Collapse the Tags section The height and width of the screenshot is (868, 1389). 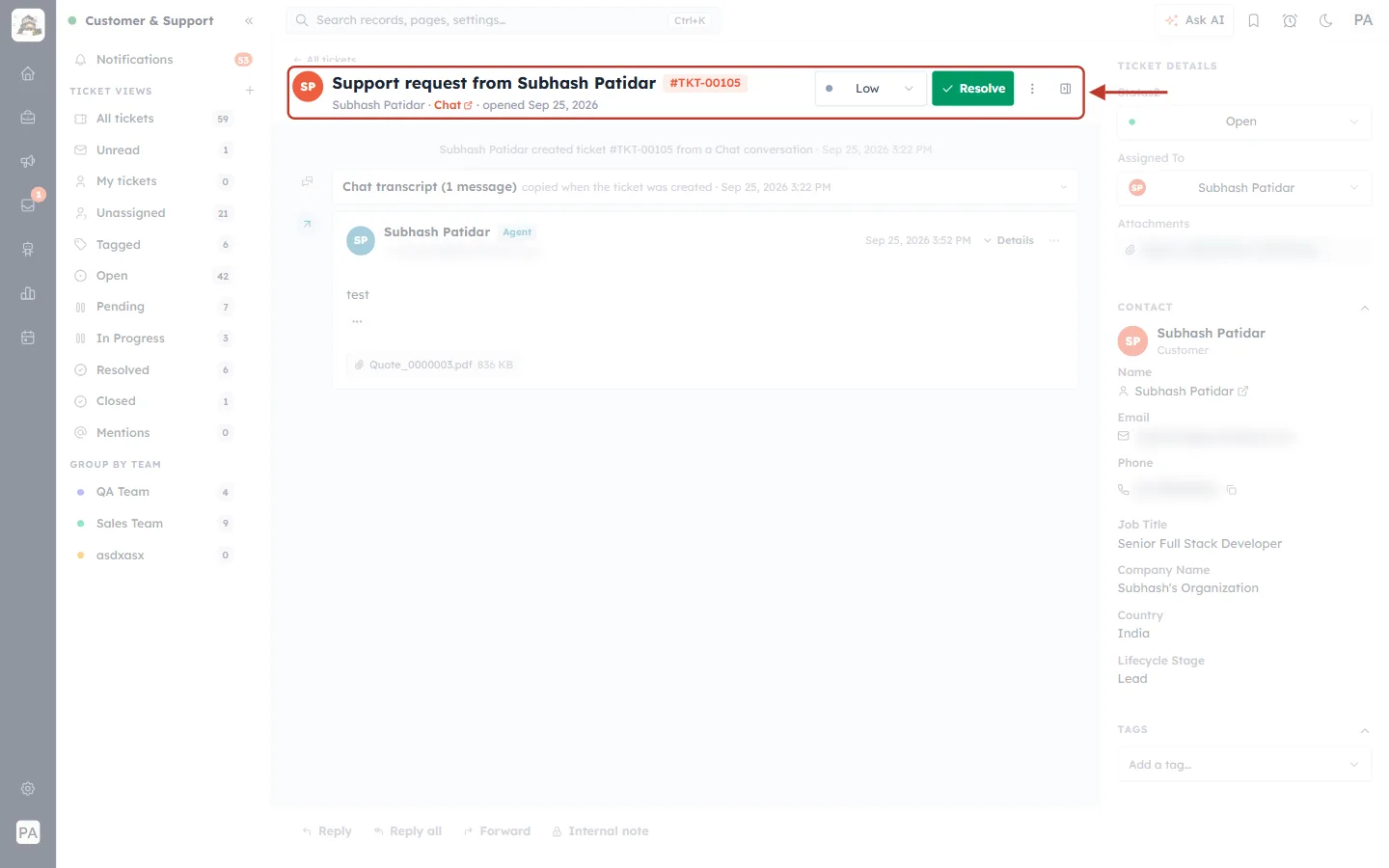(1365, 730)
